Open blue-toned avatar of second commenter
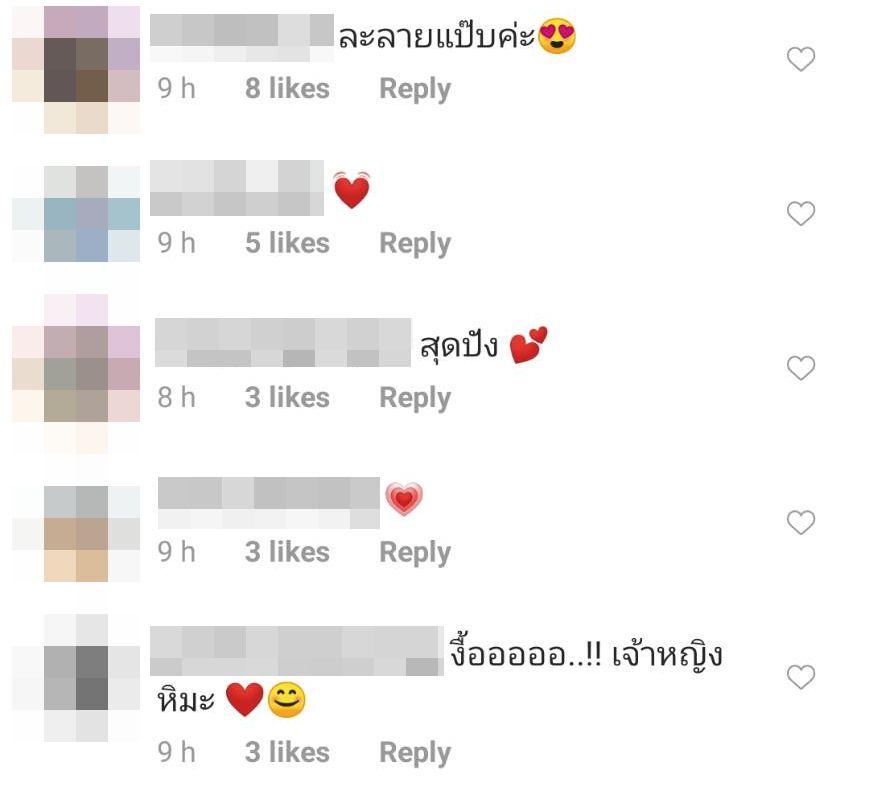The image size is (869, 805). [x=76, y=214]
